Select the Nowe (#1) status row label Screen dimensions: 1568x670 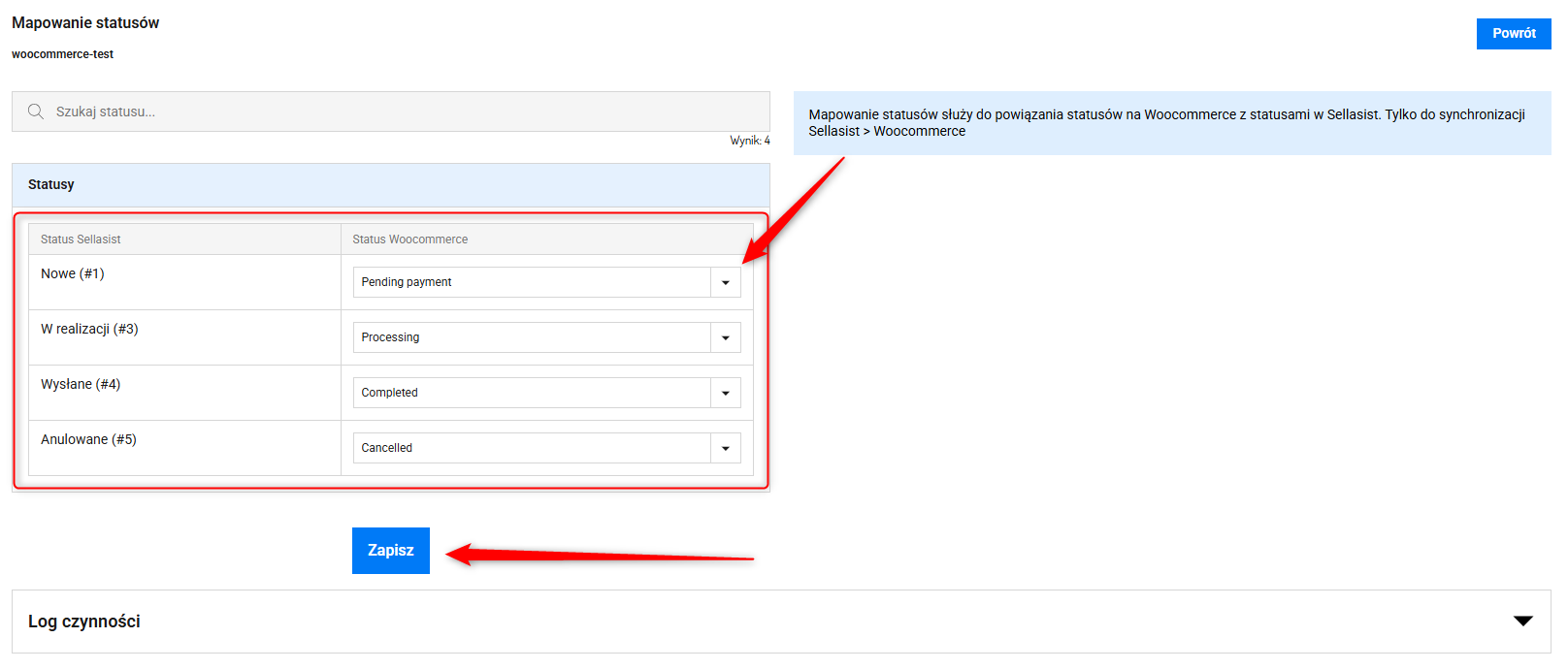tap(73, 273)
